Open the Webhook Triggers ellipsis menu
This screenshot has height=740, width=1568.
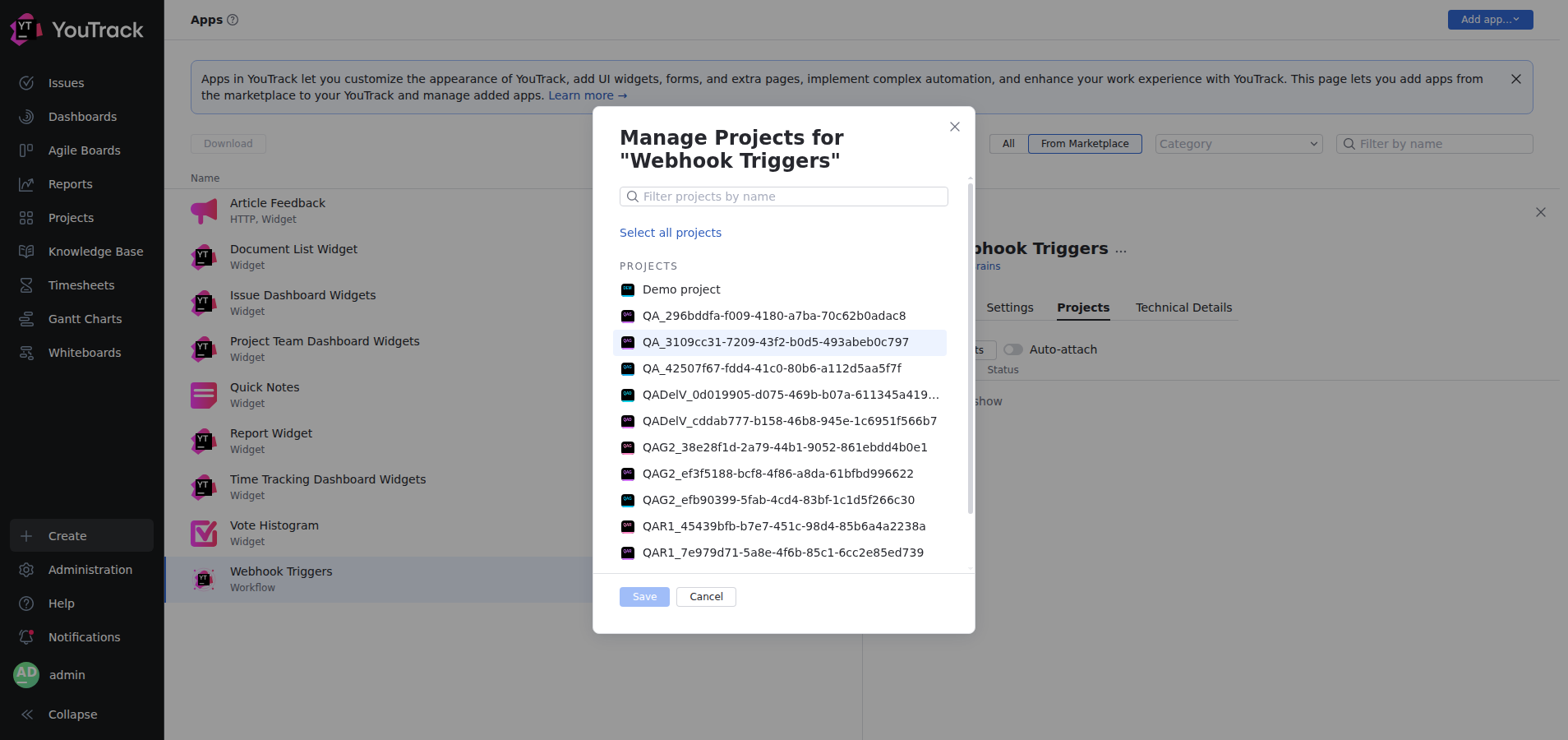coord(1121,249)
